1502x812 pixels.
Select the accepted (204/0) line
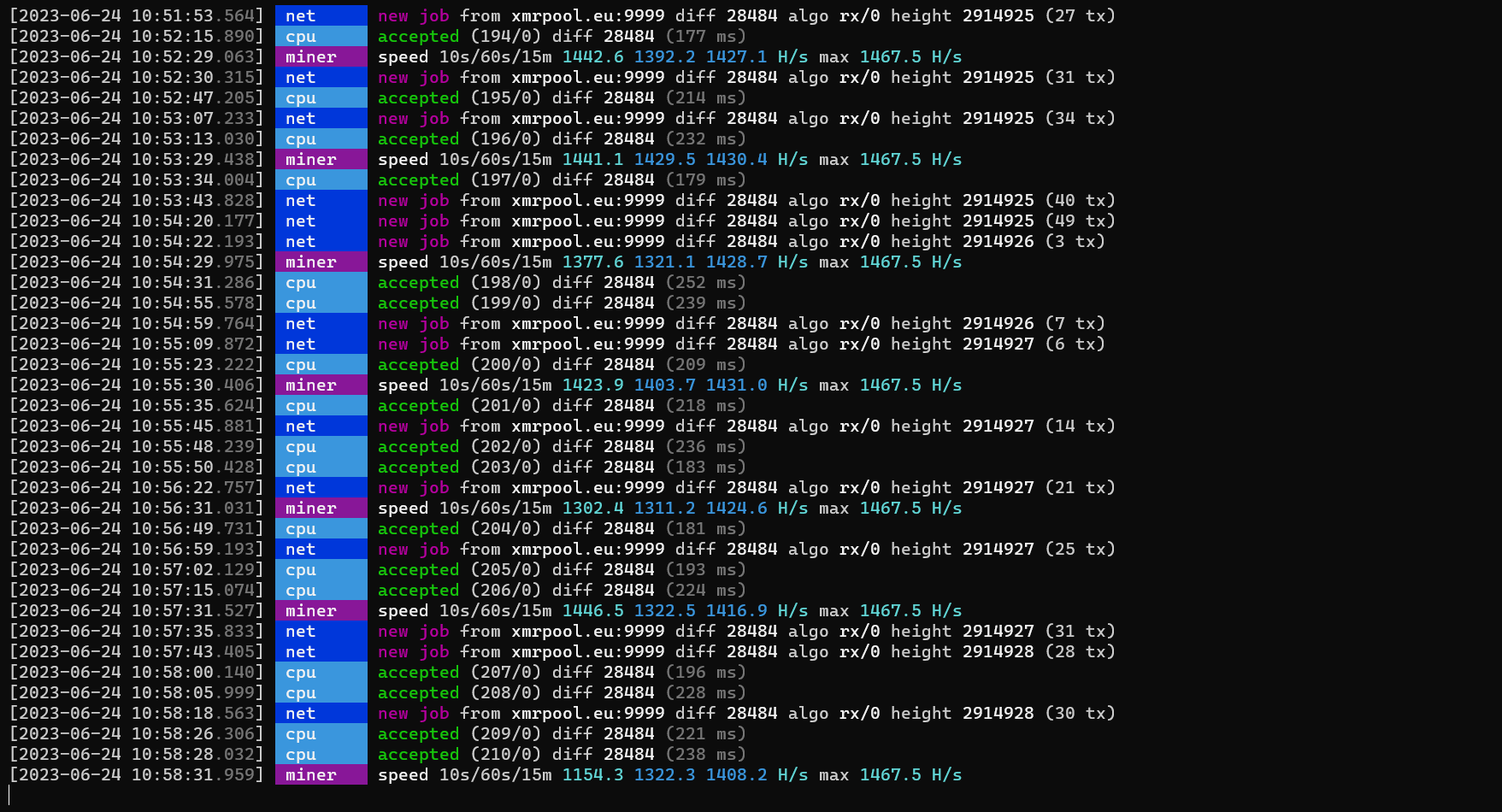coord(562,528)
